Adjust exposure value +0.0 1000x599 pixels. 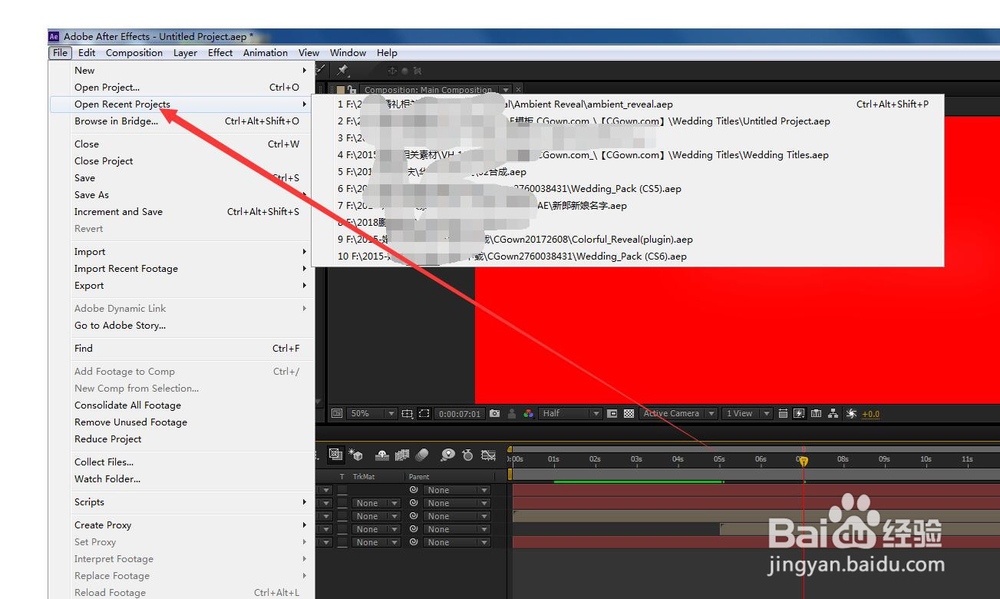tap(871, 414)
